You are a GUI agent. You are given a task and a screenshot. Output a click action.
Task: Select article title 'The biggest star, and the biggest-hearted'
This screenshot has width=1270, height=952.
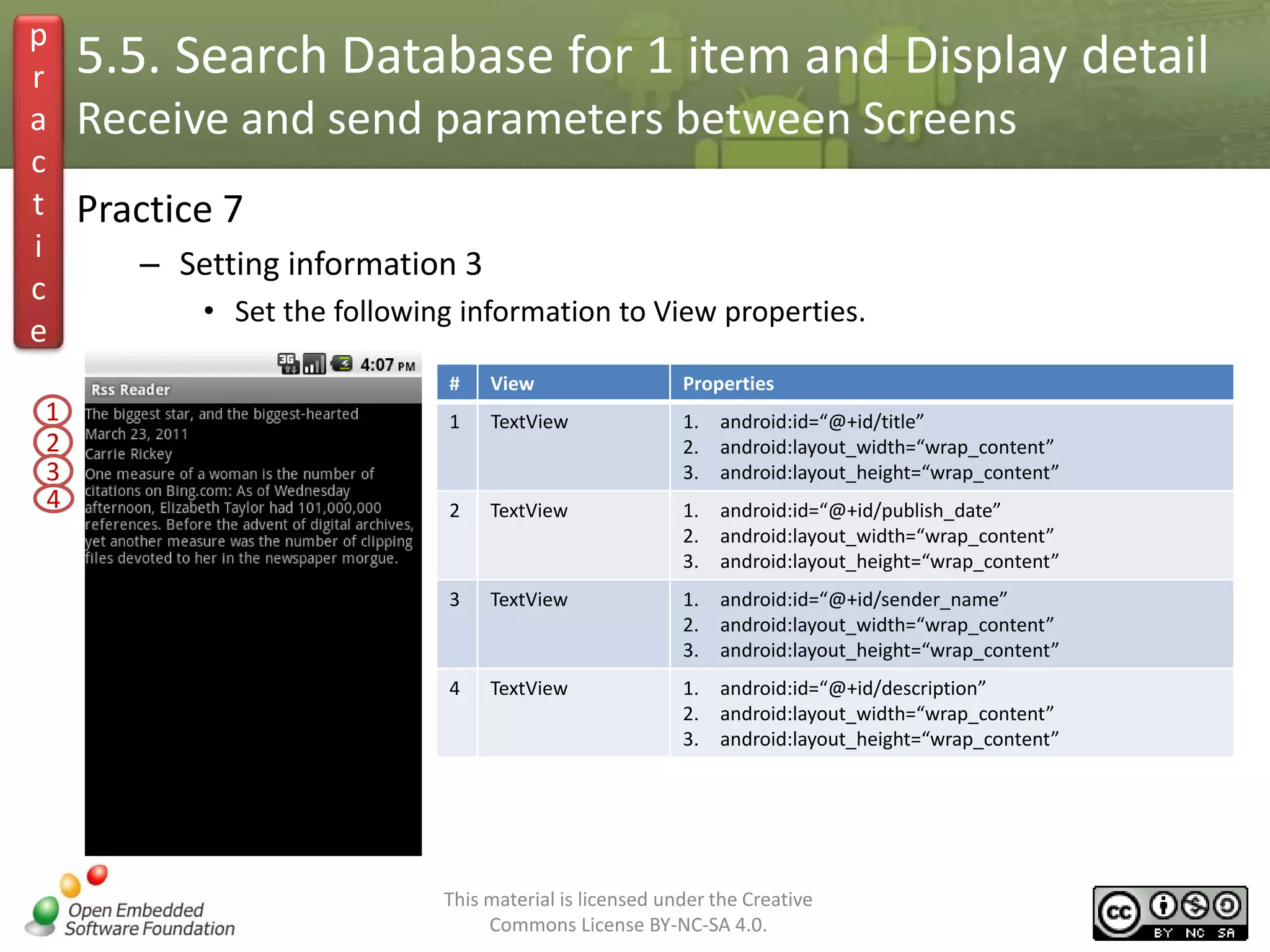221,414
